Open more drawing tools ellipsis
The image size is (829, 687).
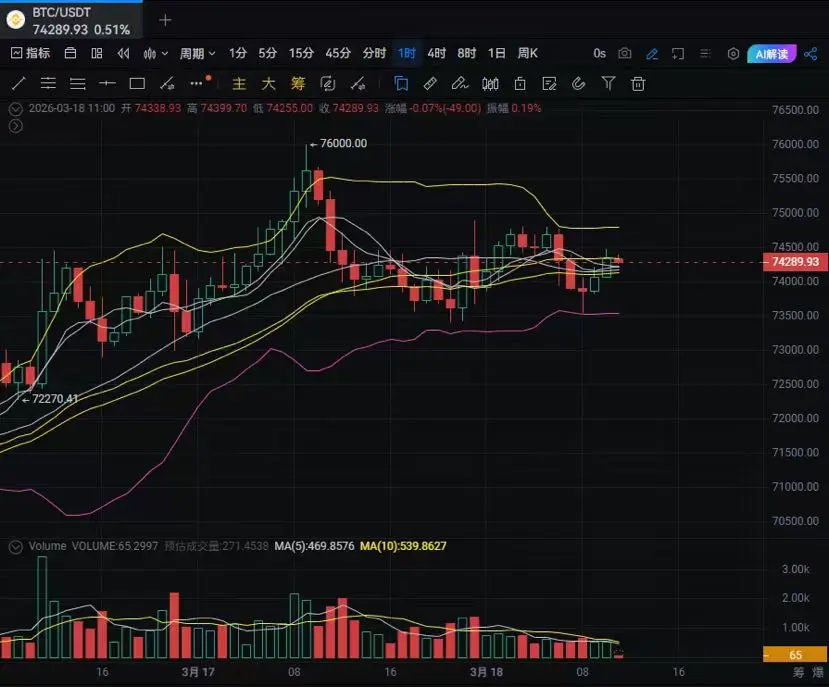[197, 83]
